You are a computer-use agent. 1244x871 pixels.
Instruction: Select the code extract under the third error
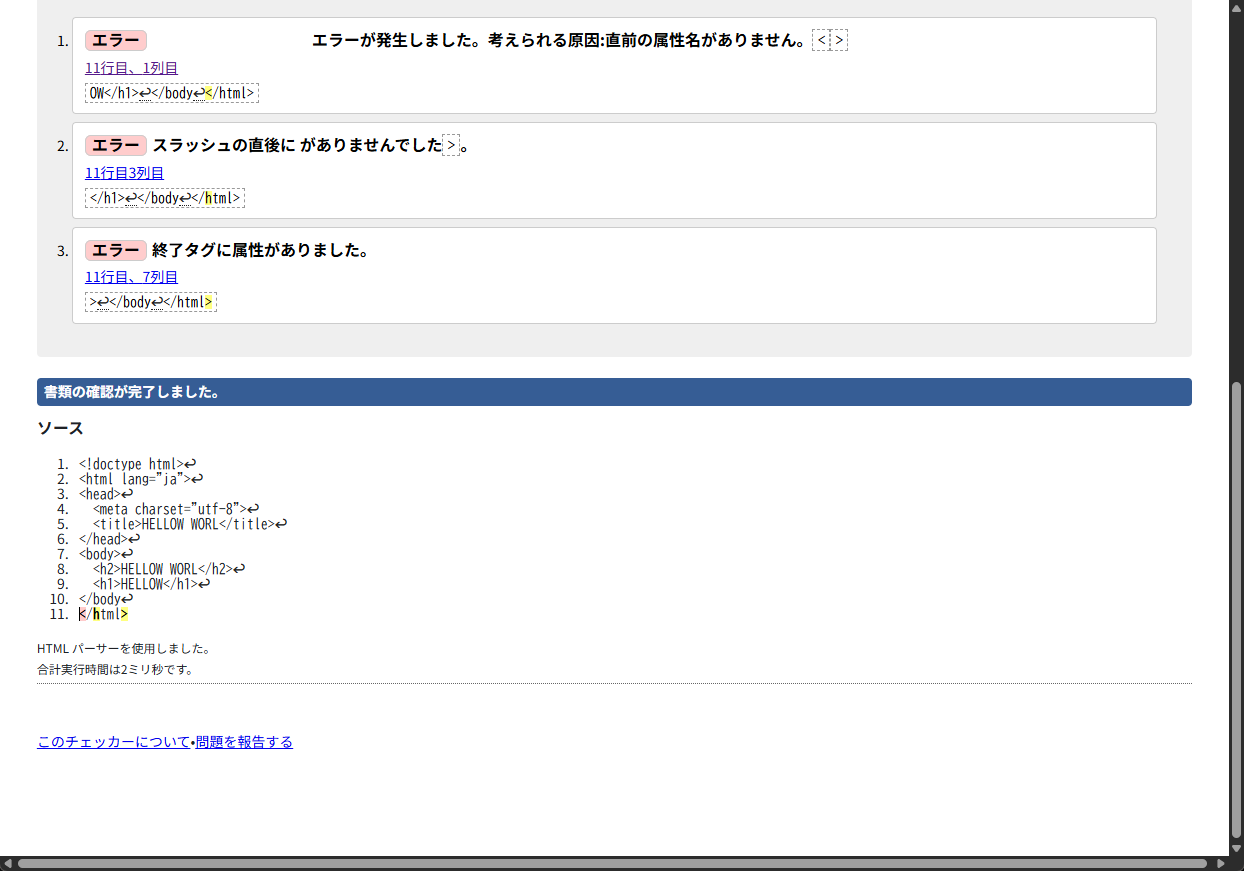(150, 301)
